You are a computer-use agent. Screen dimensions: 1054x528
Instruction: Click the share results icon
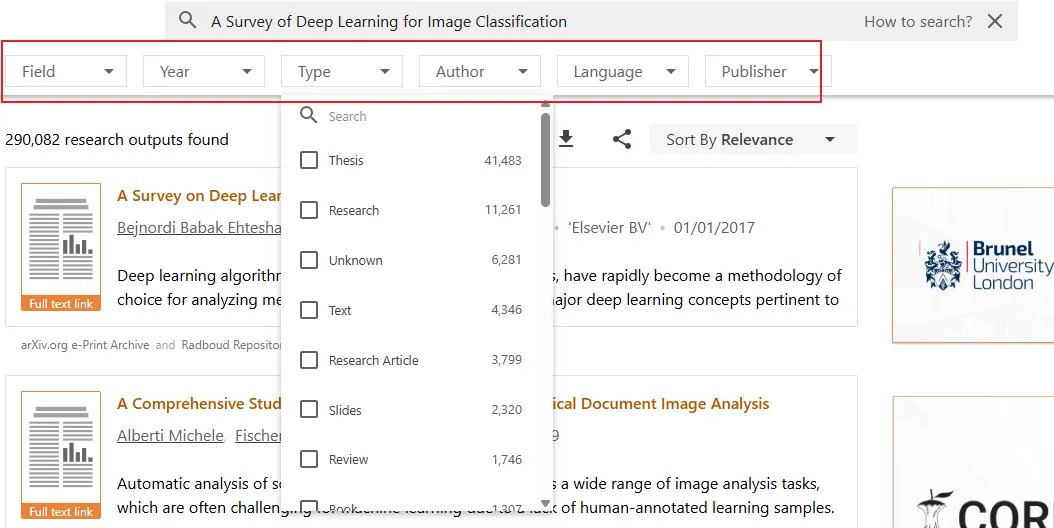click(x=622, y=139)
